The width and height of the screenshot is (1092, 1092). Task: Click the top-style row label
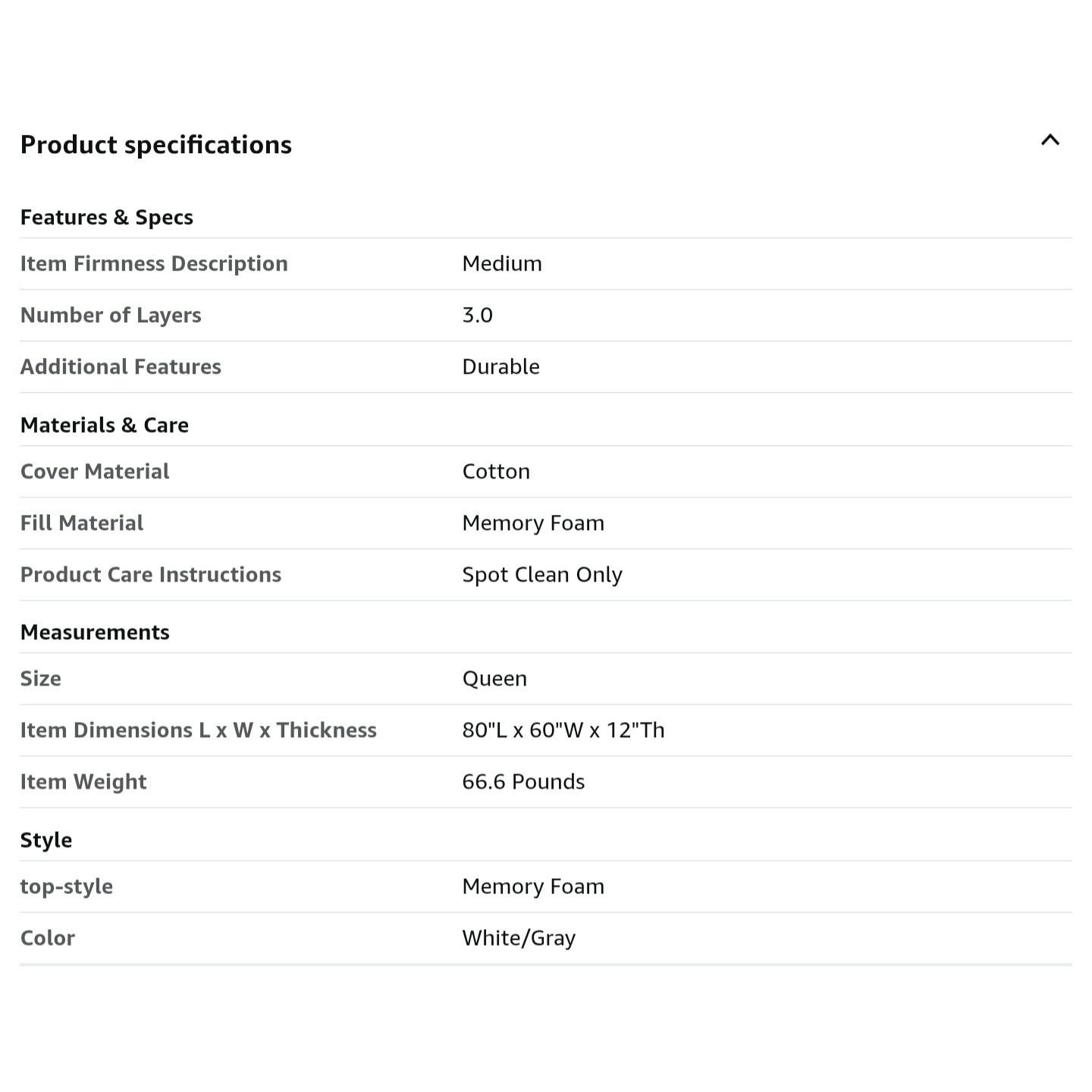[67, 887]
